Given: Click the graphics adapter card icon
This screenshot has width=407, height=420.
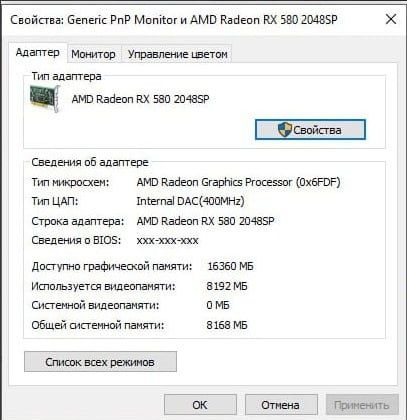Looking at the screenshot, I should 45,99.
